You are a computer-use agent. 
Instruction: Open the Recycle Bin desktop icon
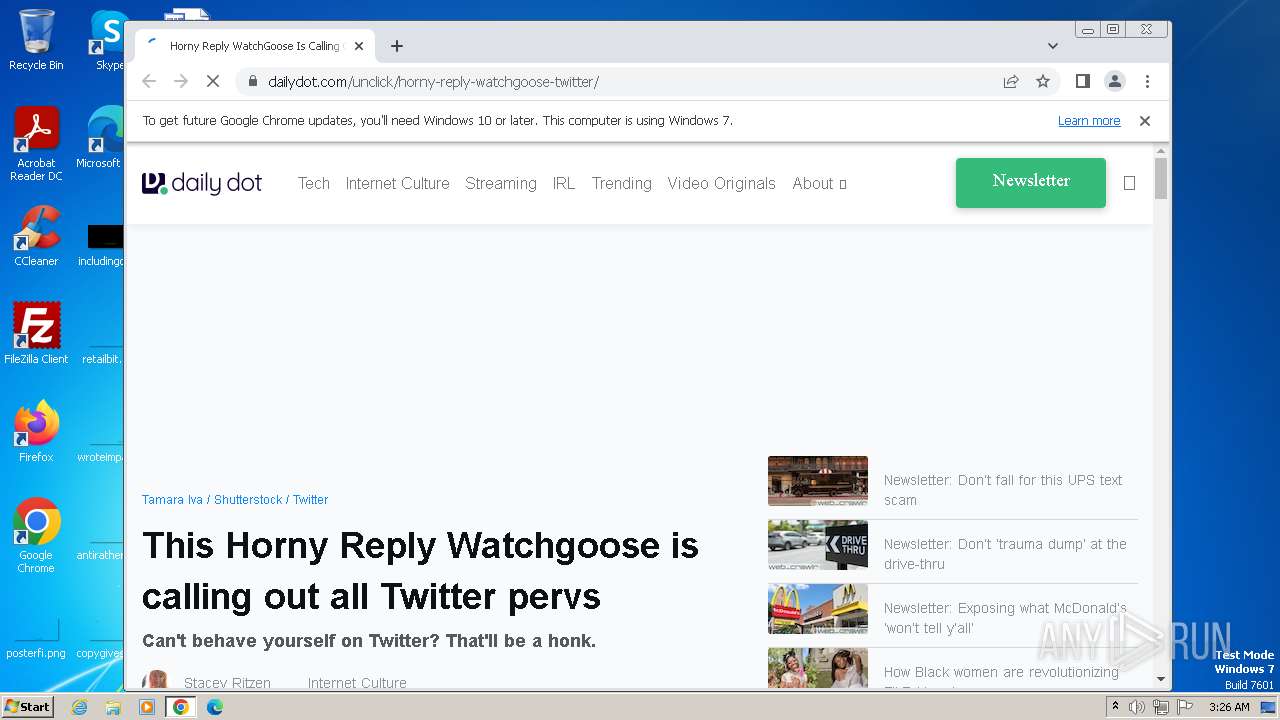pos(36,40)
